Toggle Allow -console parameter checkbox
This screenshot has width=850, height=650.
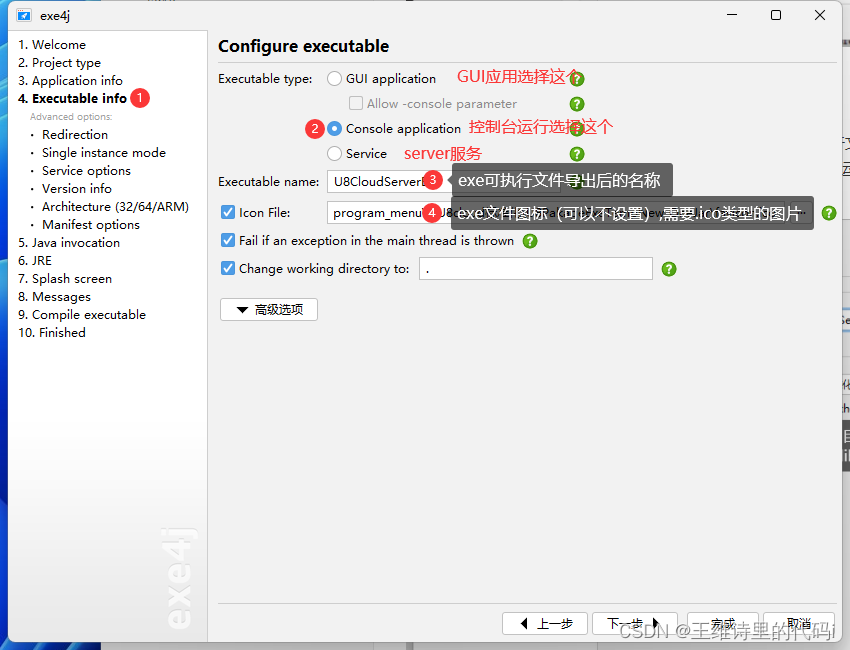(356, 103)
